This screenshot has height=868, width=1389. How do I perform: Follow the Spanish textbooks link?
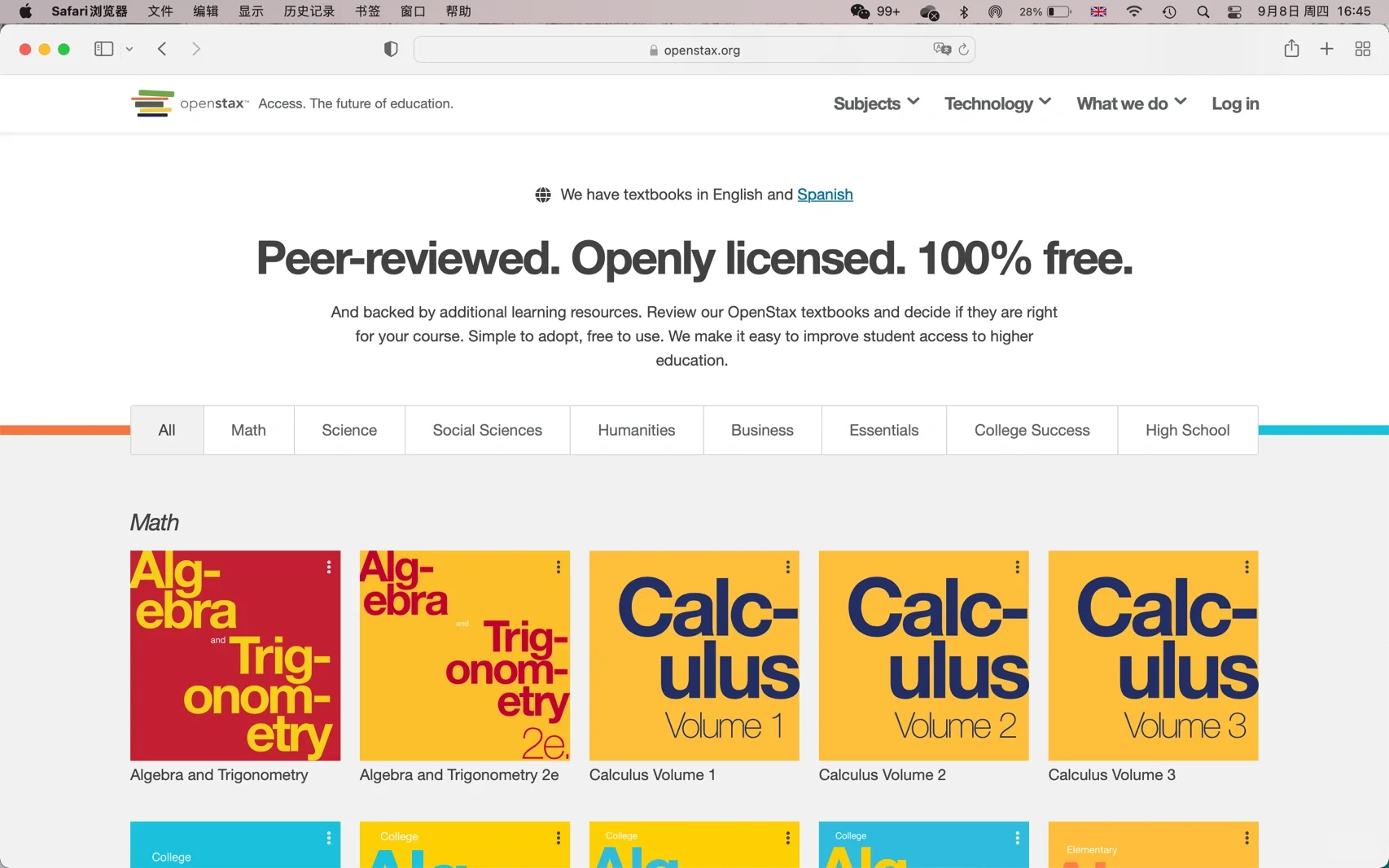(x=825, y=195)
